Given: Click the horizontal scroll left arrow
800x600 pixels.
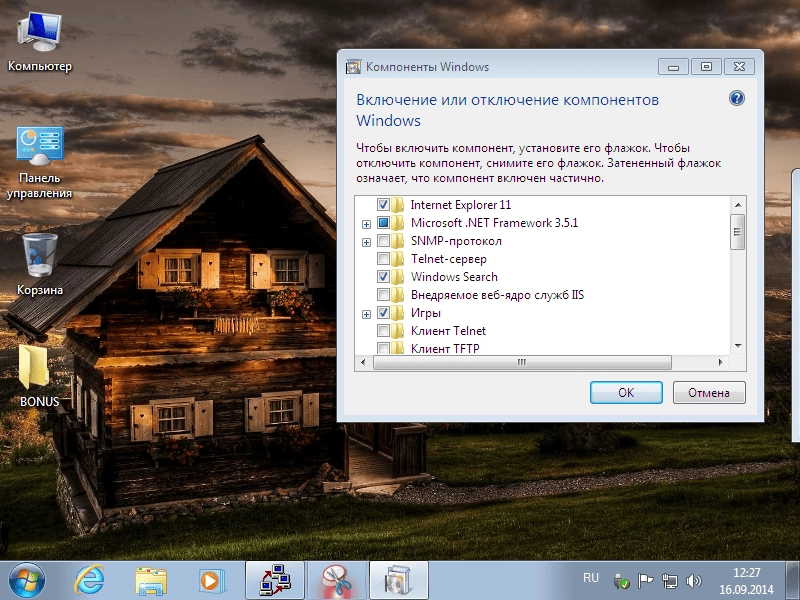Looking at the screenshot, I should [x=363, y=362].
